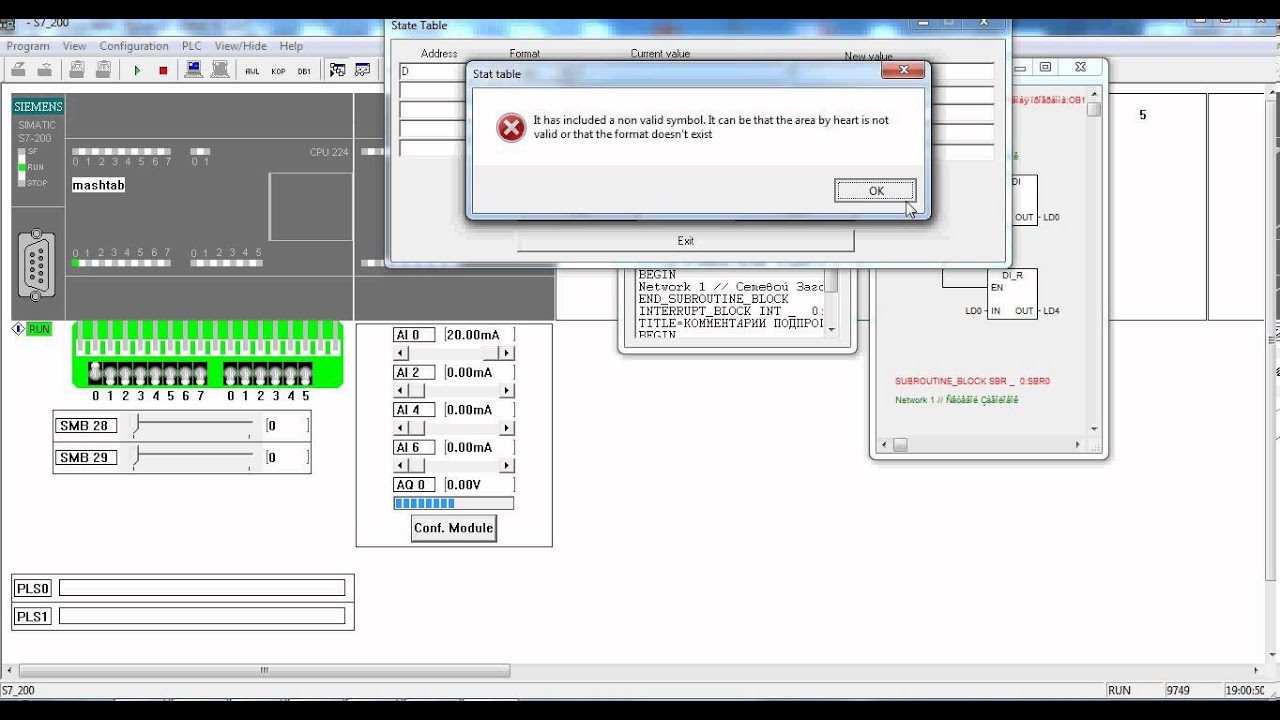Open the DB1 data block icon
The image size is (1280, 720).
tap(305, 70)
